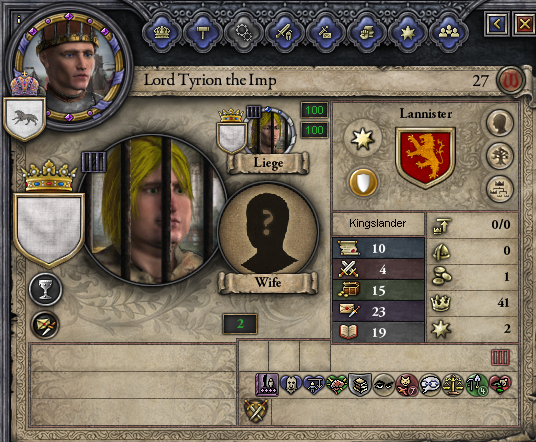Open the Technology gears tab
The width and height of the screenshot is (536, 442).
(244, 33)
